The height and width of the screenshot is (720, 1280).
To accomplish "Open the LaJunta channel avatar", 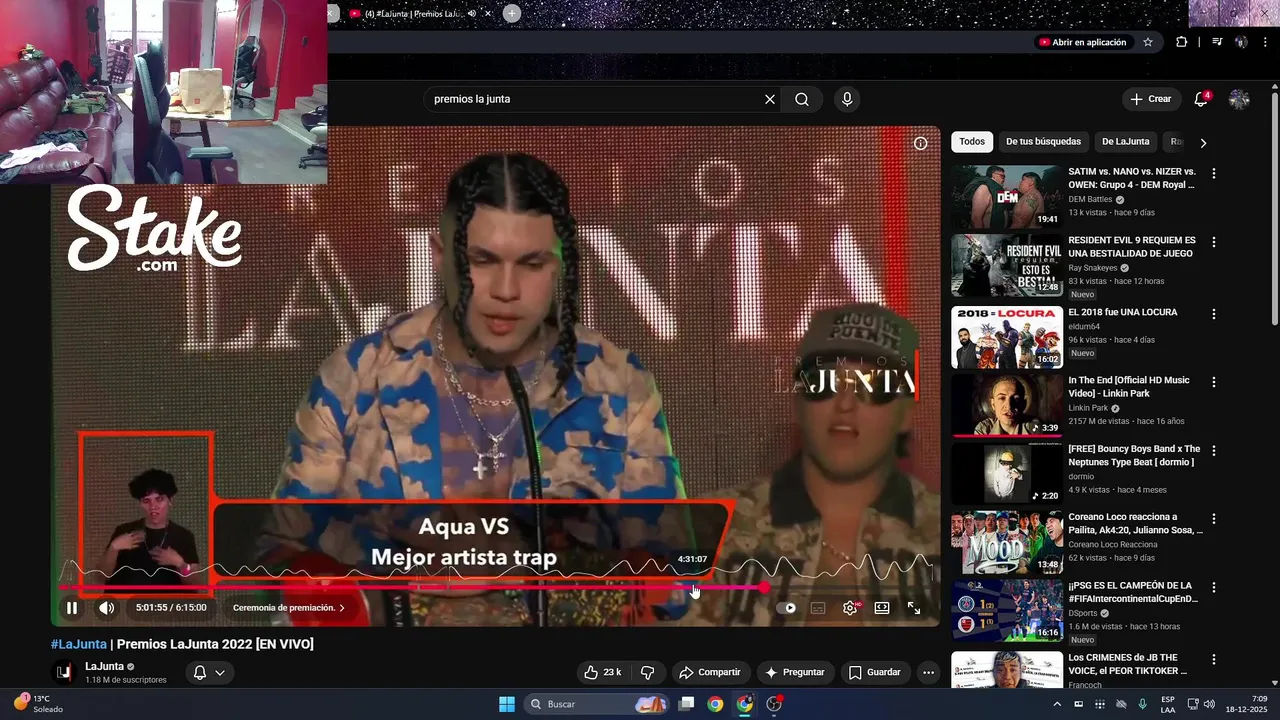I will click(x=63, y=672).
